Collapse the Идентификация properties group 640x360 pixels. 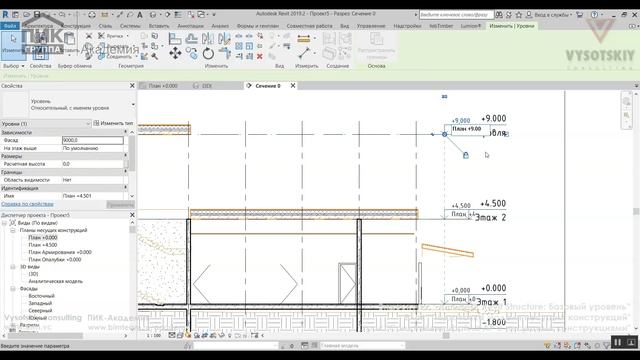tap(125, 187)
